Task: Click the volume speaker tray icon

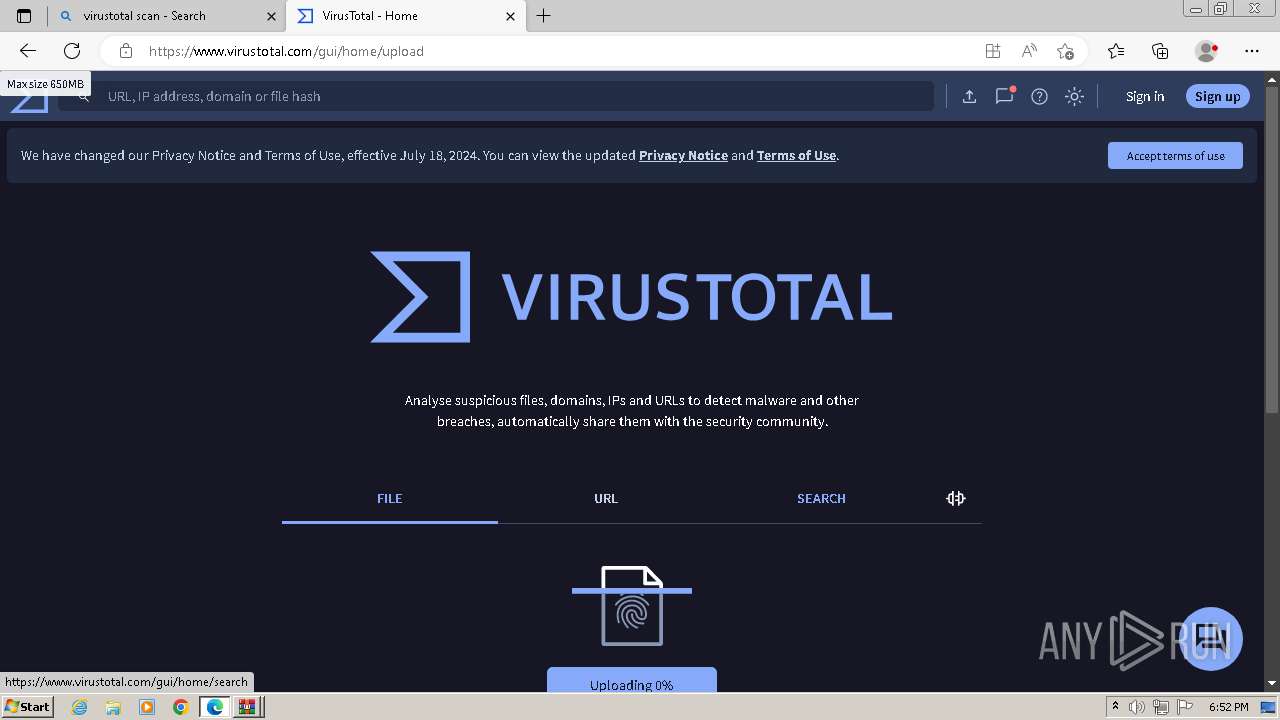Action: [x=1137, y=707]
